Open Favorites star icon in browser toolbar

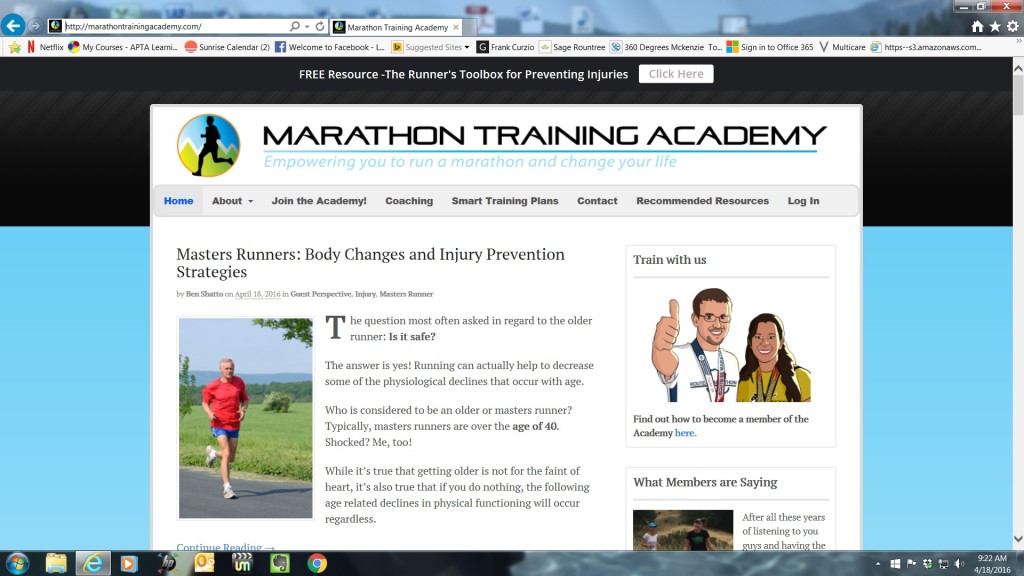[995, 26]
